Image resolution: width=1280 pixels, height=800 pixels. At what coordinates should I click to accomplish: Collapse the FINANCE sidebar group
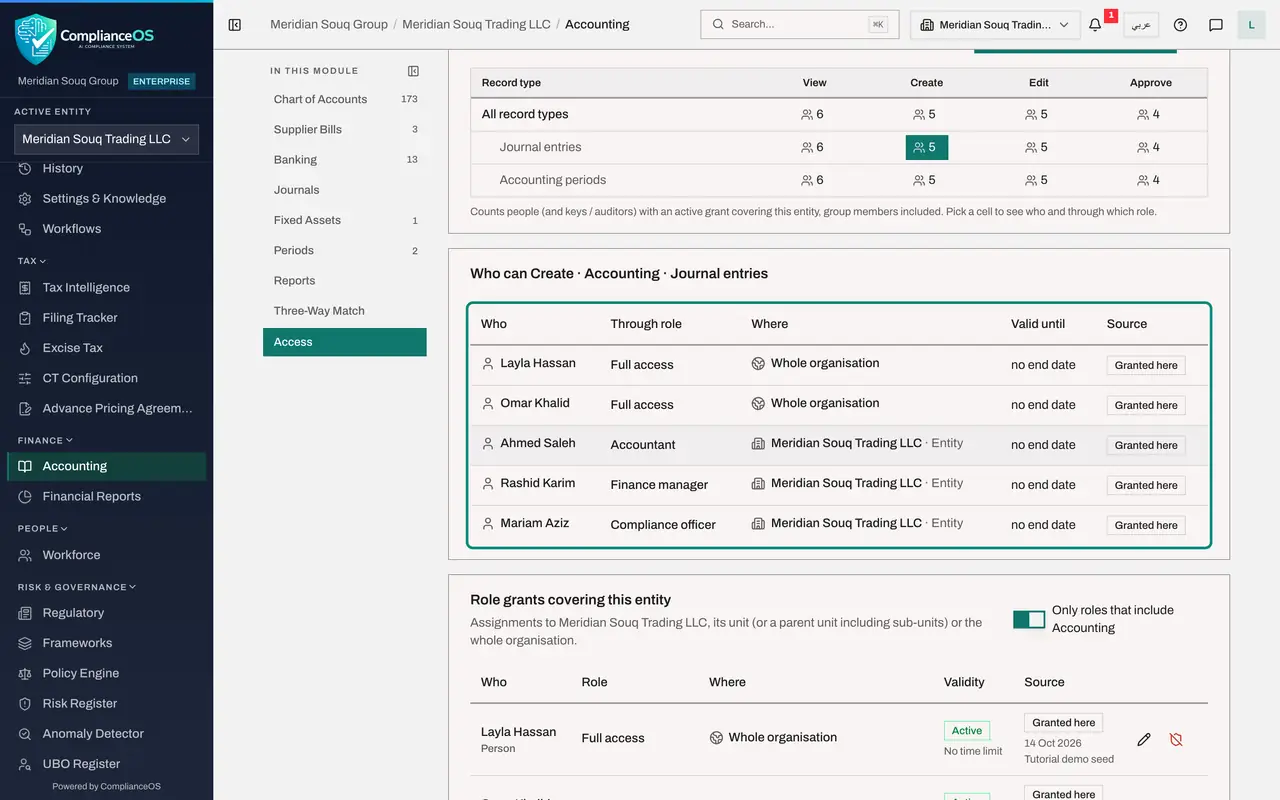[x=45, y=440]
